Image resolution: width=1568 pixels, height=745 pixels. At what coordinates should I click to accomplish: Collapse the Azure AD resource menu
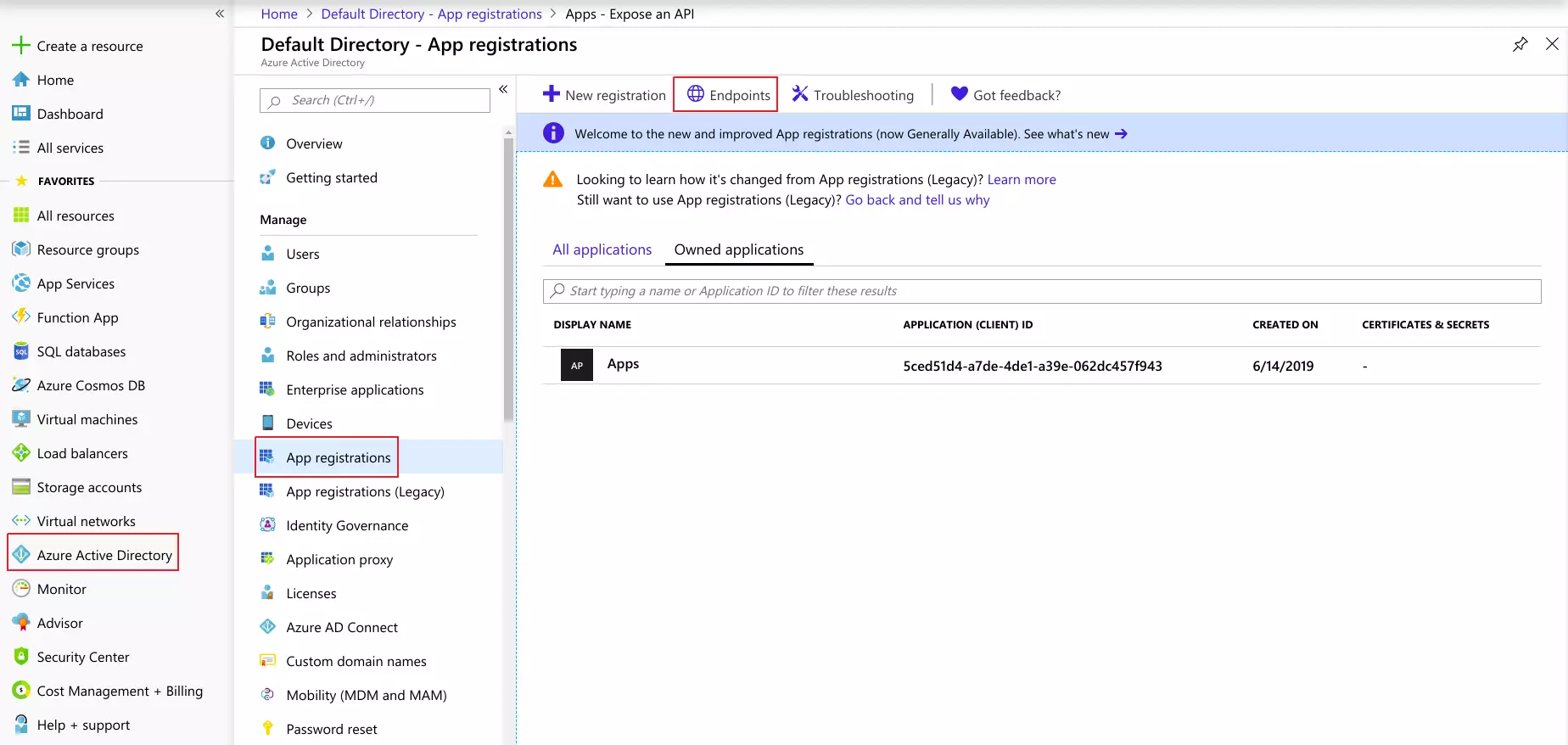(x=503, y=89)
